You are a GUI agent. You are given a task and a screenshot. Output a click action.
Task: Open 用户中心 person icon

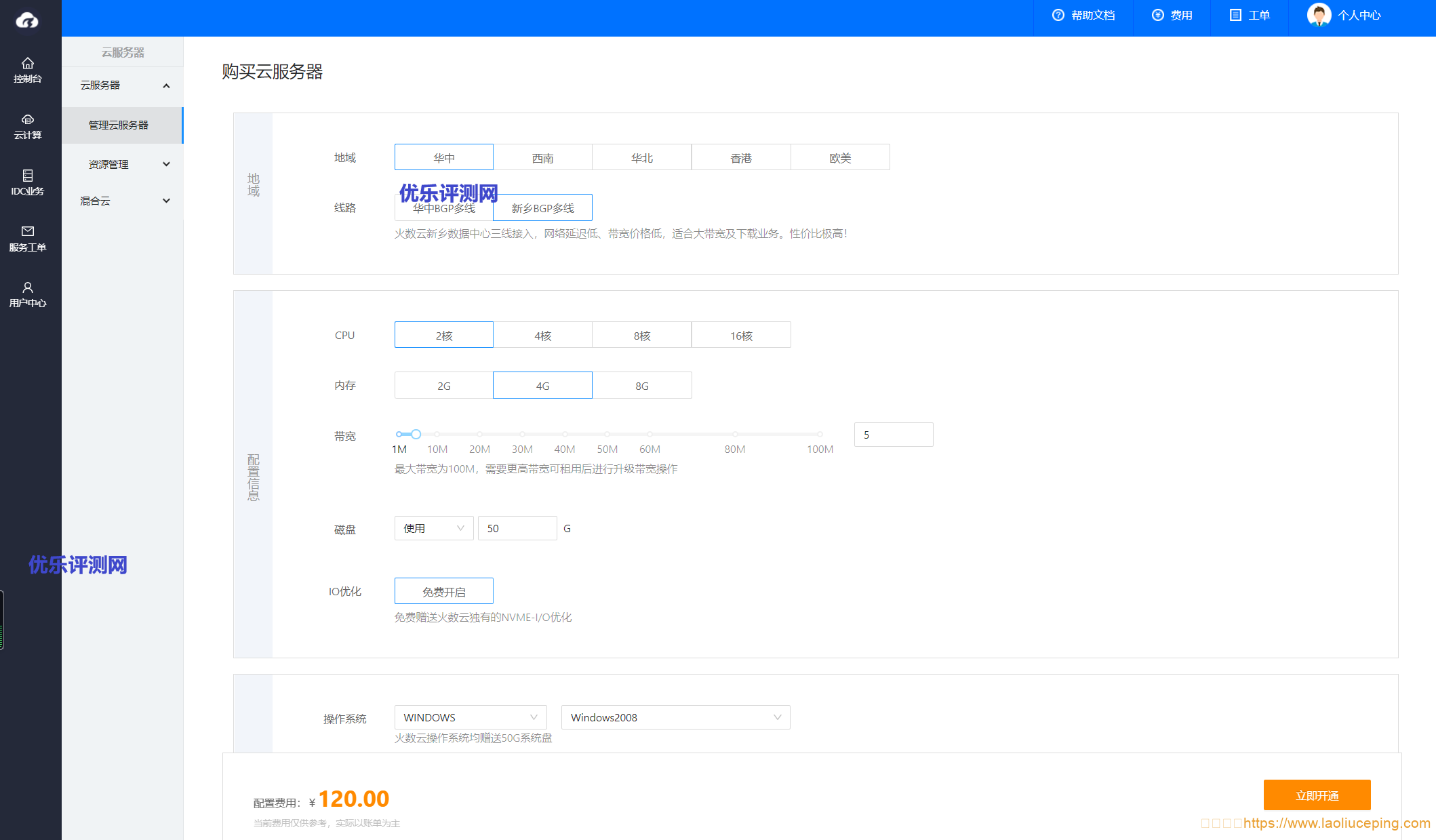pyautogui.click(x=28, y=287)
